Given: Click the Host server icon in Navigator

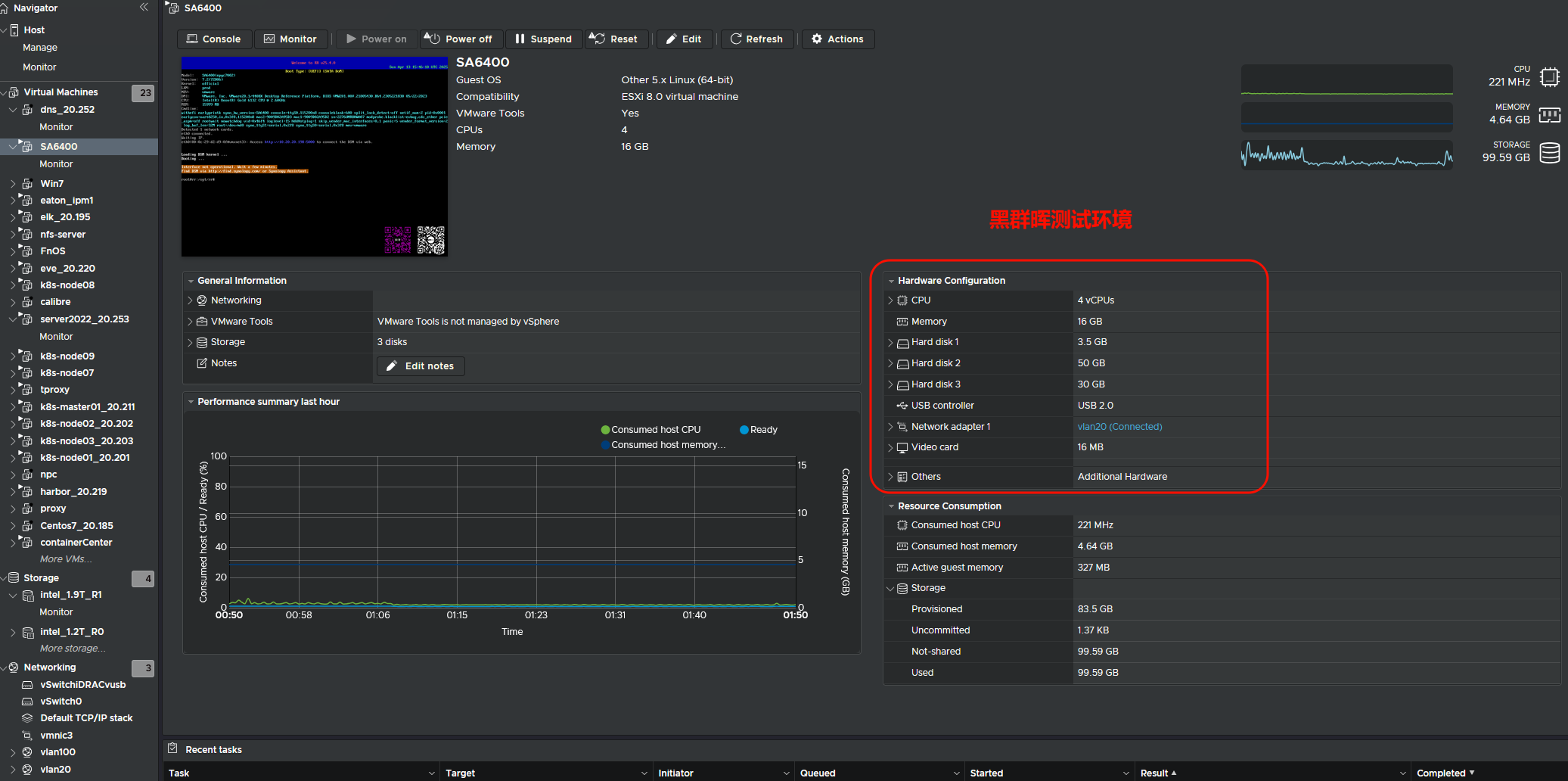Looking at the screenshot, I should [x=14, y=30].
